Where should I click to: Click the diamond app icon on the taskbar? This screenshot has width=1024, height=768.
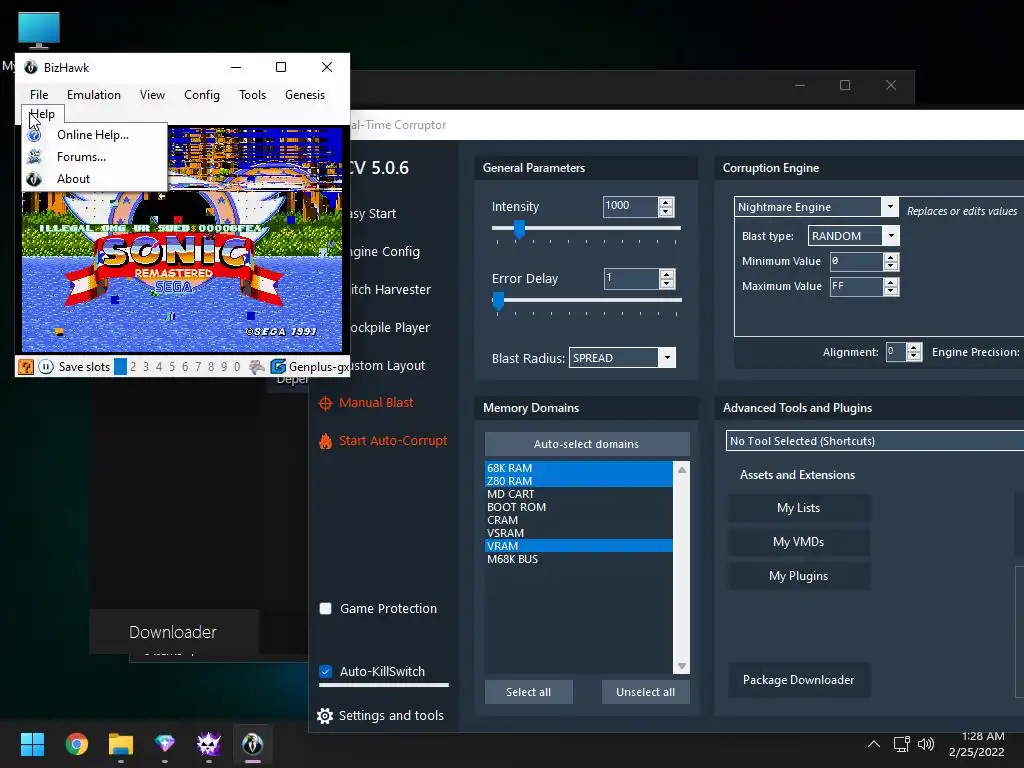(x=165, y=744)
